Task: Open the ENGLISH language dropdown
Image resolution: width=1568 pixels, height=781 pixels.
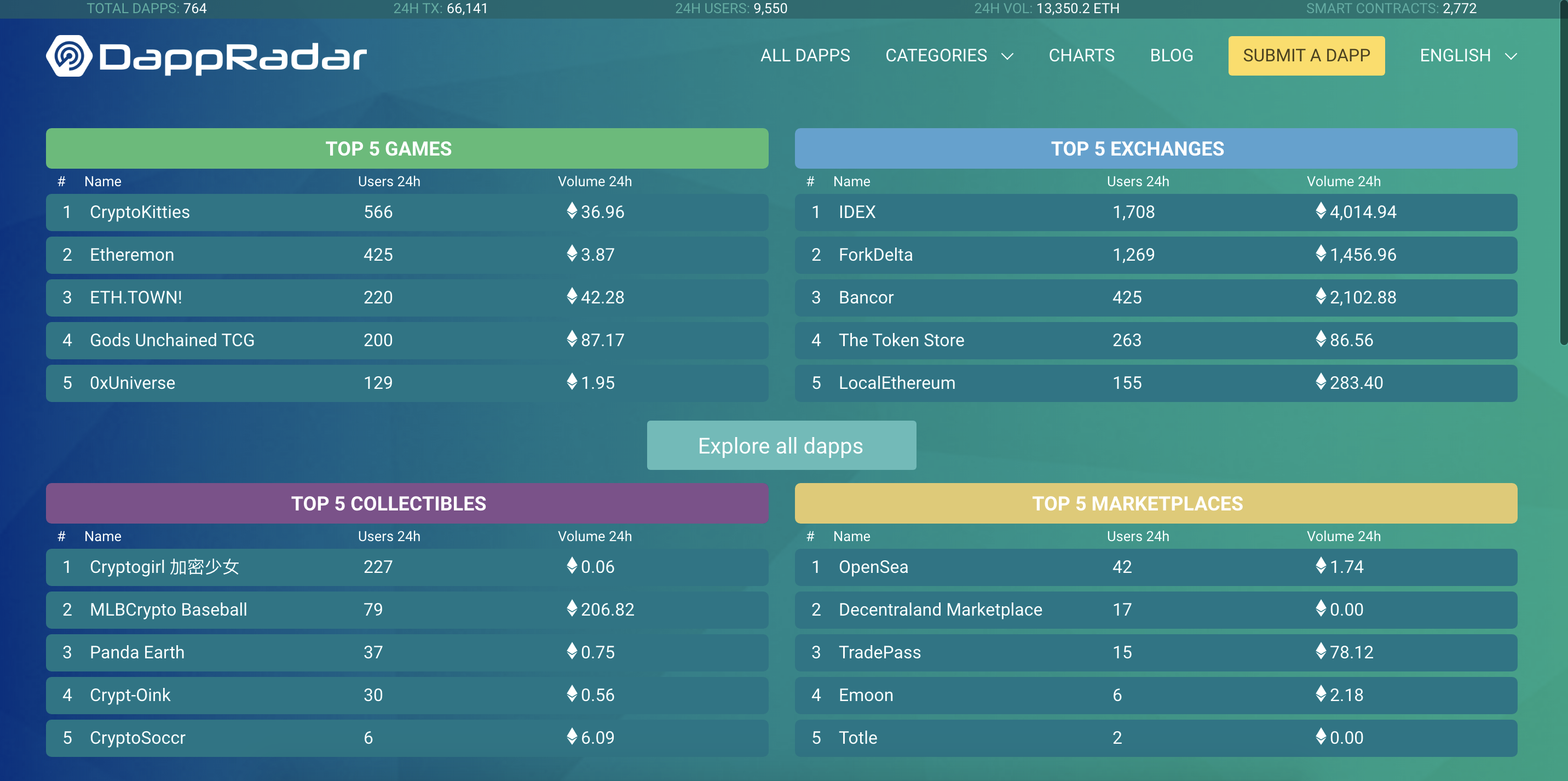Action: (x=1455, y=55)
